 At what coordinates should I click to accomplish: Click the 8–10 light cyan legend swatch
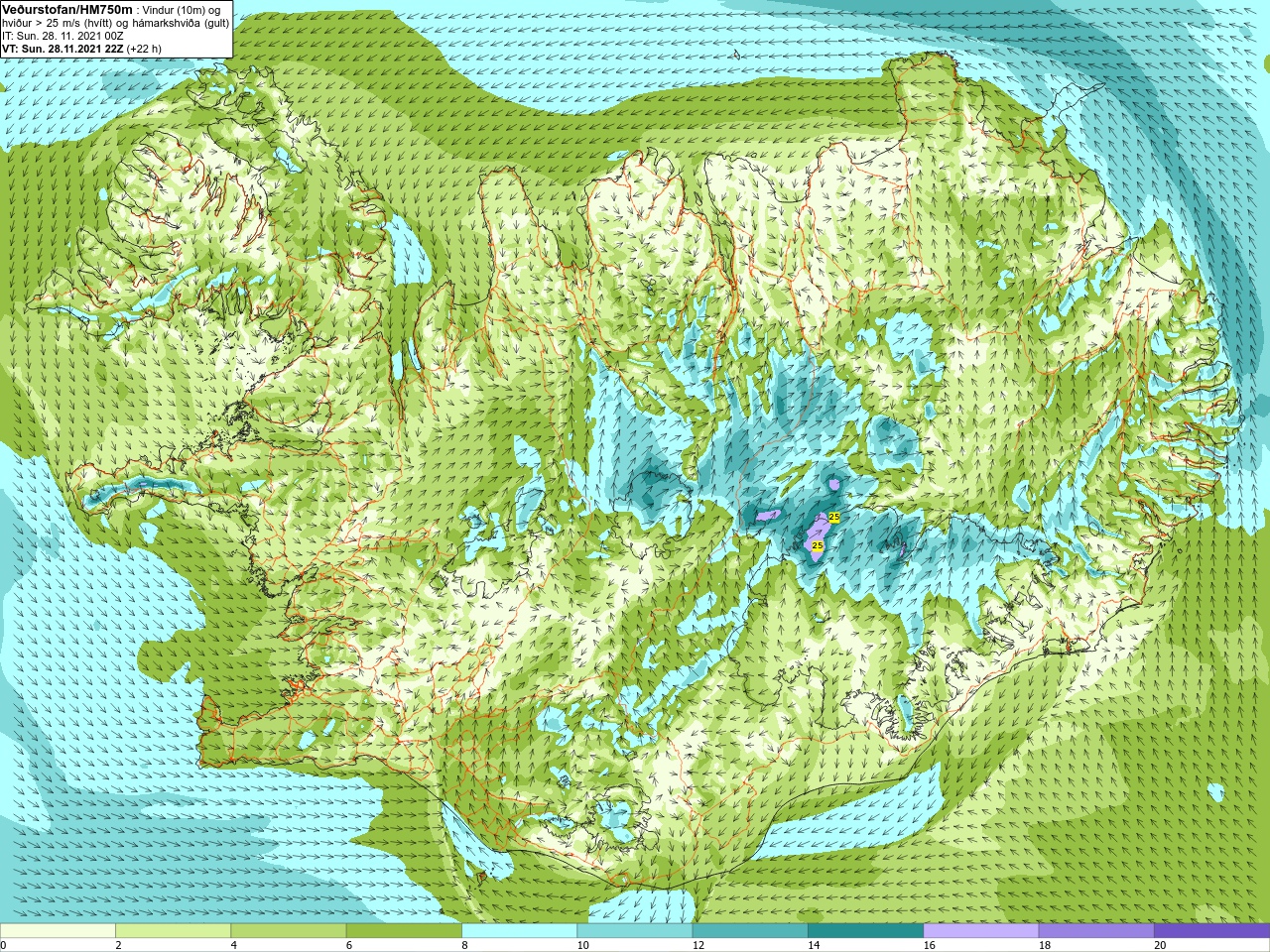[x=519, y=931]
